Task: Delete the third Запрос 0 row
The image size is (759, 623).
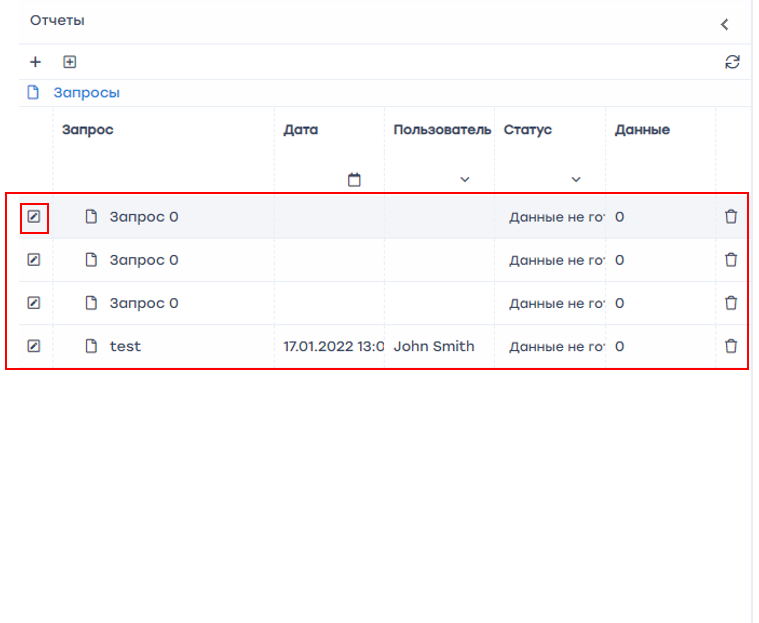Action: [731, 303]
